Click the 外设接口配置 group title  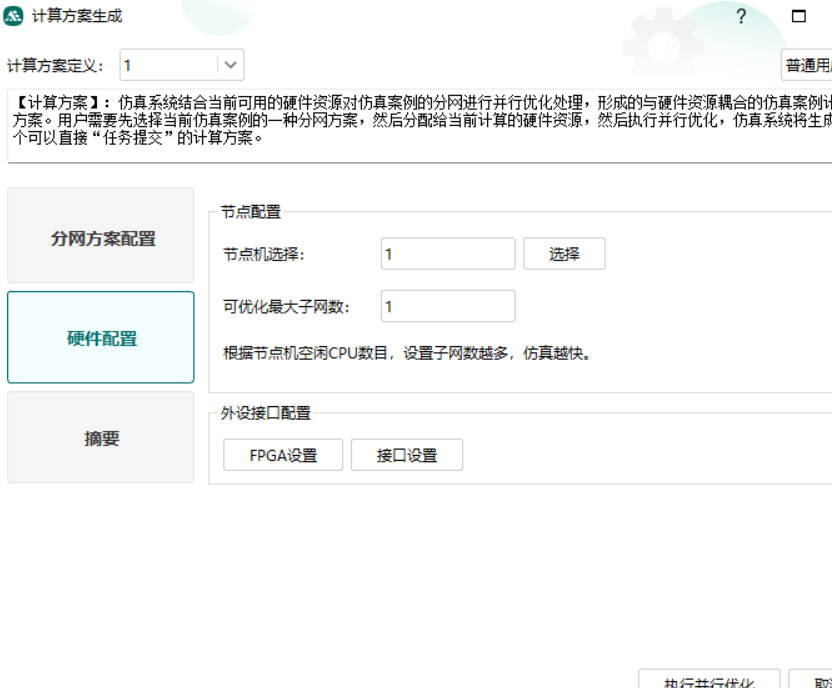pos(266,413)
